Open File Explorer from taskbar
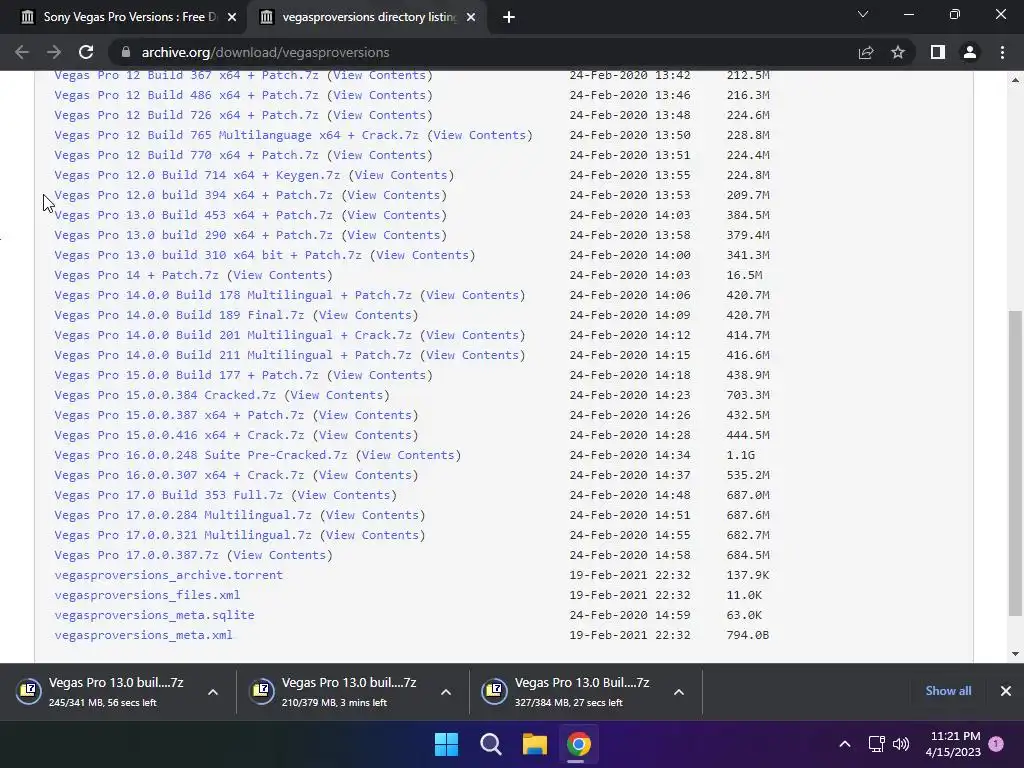The height and width of the screenshot is (768, 1024). pos(534,744)
